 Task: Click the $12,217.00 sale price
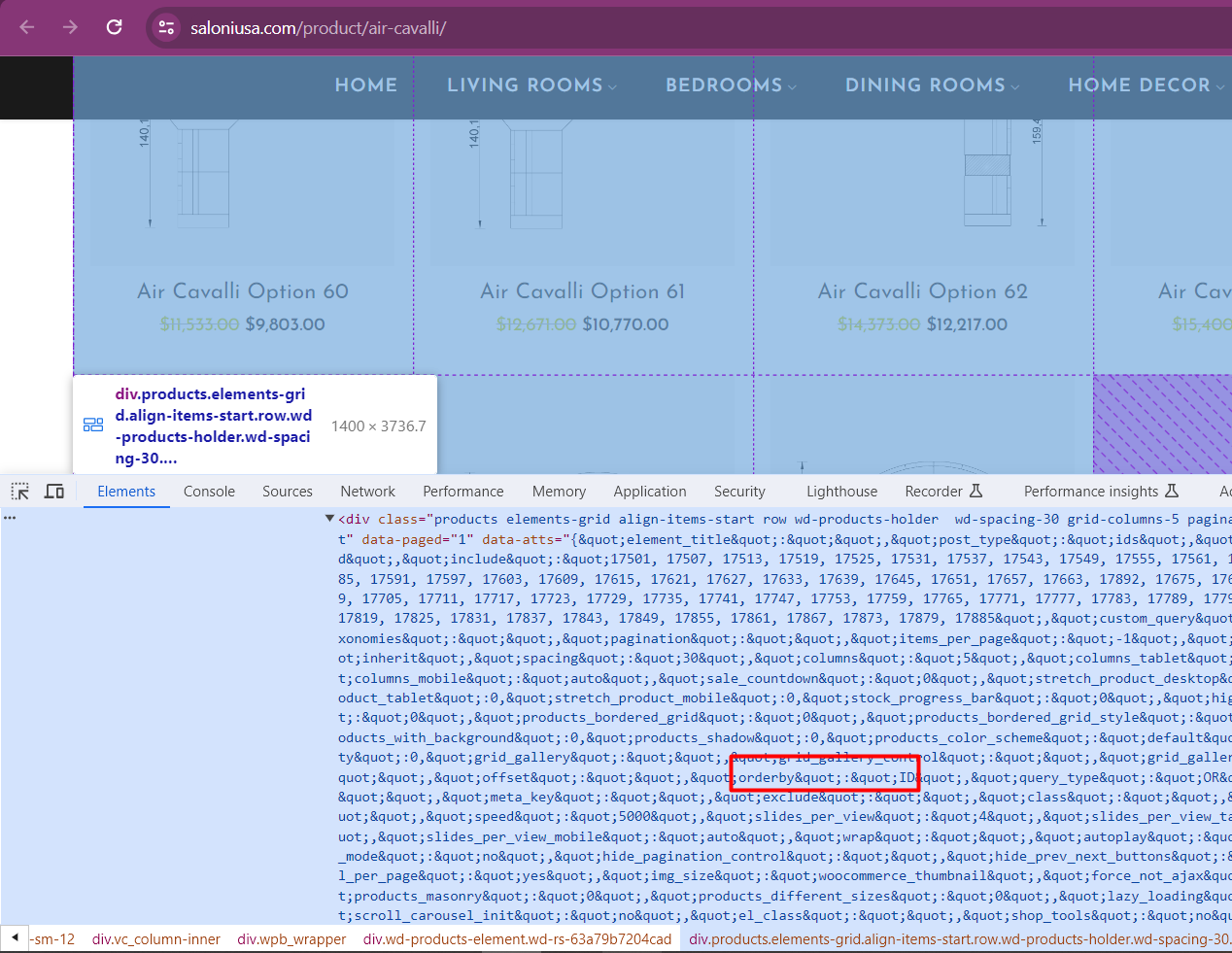[x=967, y=324]
